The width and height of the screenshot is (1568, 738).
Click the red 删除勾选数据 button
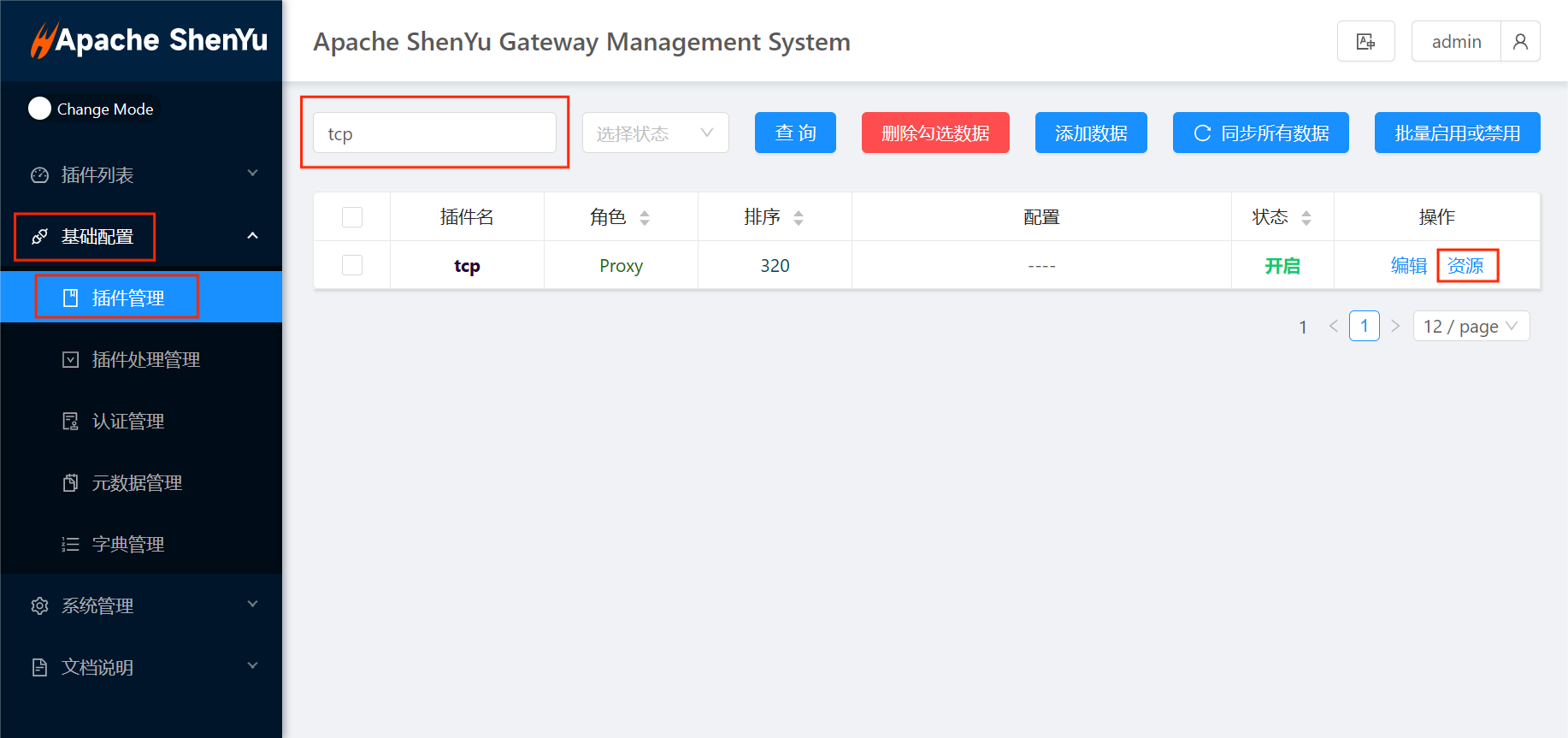click(934, 133)
